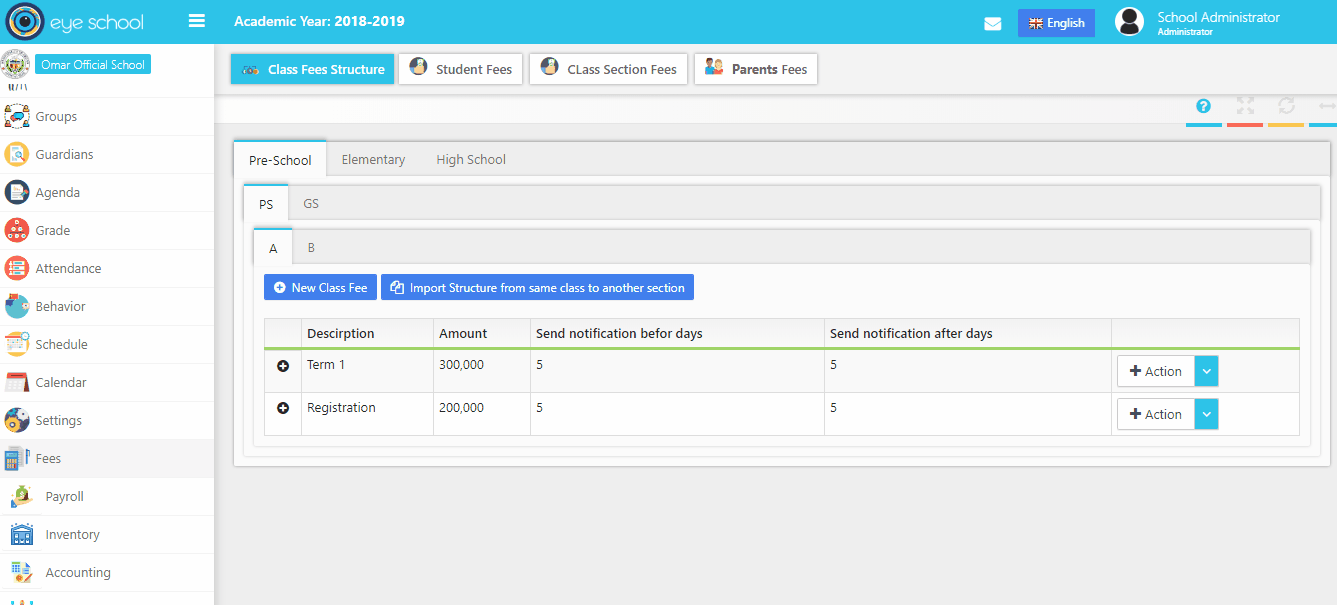The image size is (1337, 605).
Task: Show the Calendar from the sidebar
Action: coord(107,383)
